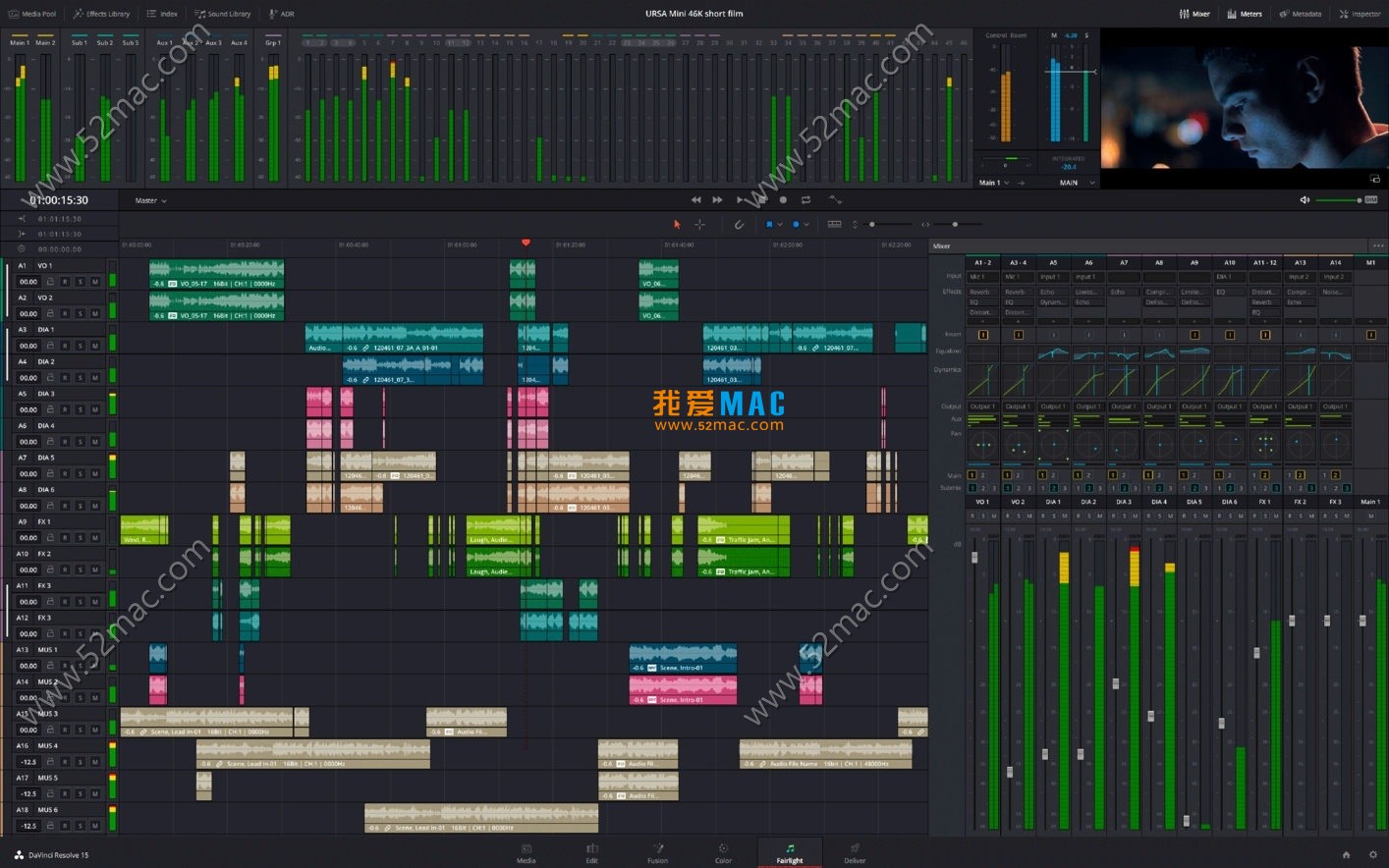Select the red pointer selection tool
Screen dimensions: 1389x868
coord(677,224)
